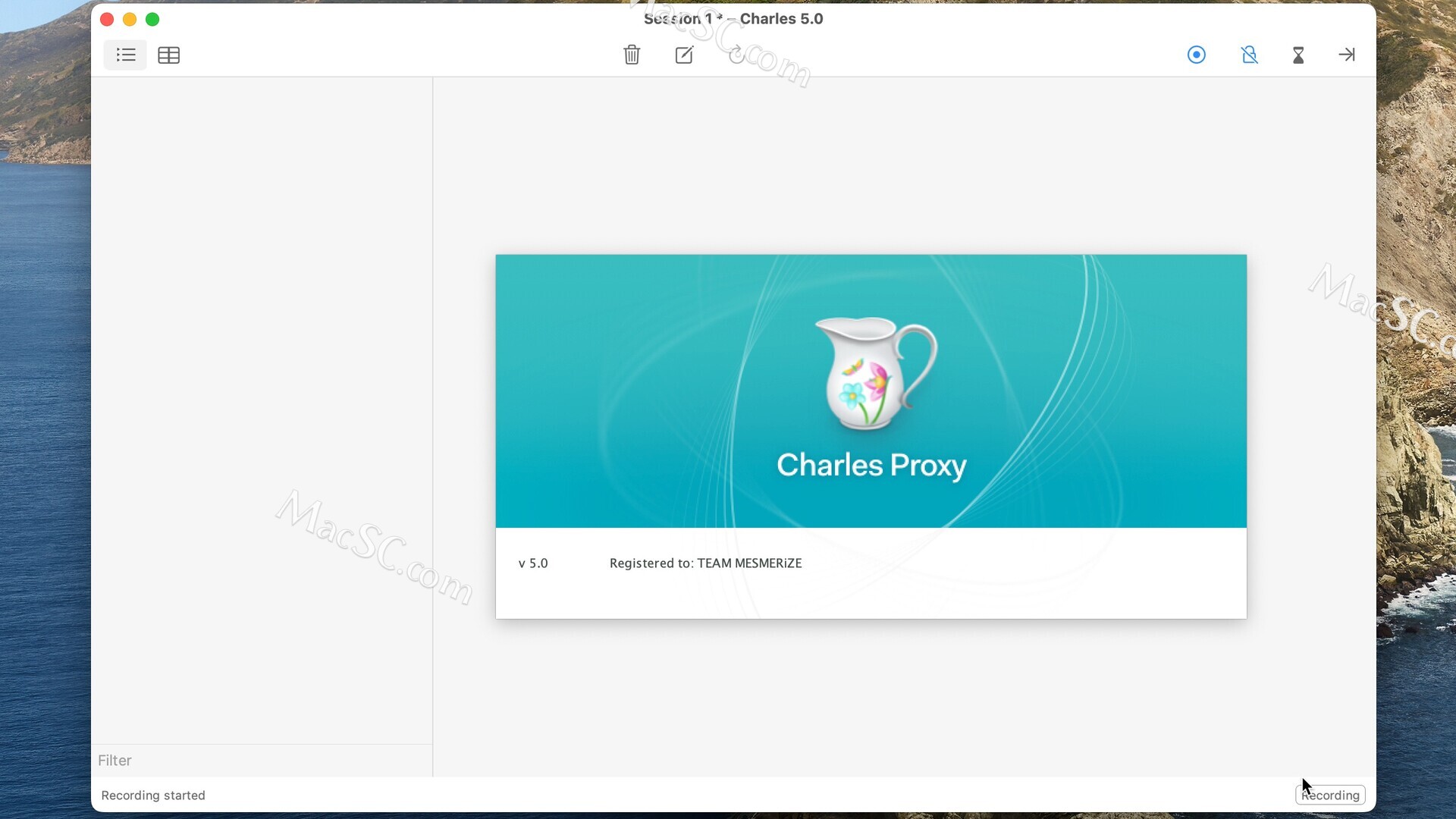Switch to Structure list view
The width and height of the screenshot is (1456, 819).
pyautogui.click(x=125, y=55)
